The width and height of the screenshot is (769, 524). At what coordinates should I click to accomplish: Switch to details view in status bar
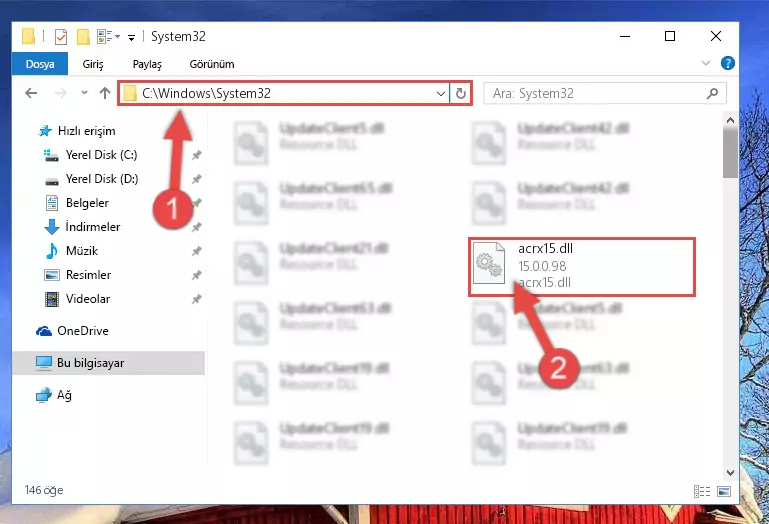[702, 491]
